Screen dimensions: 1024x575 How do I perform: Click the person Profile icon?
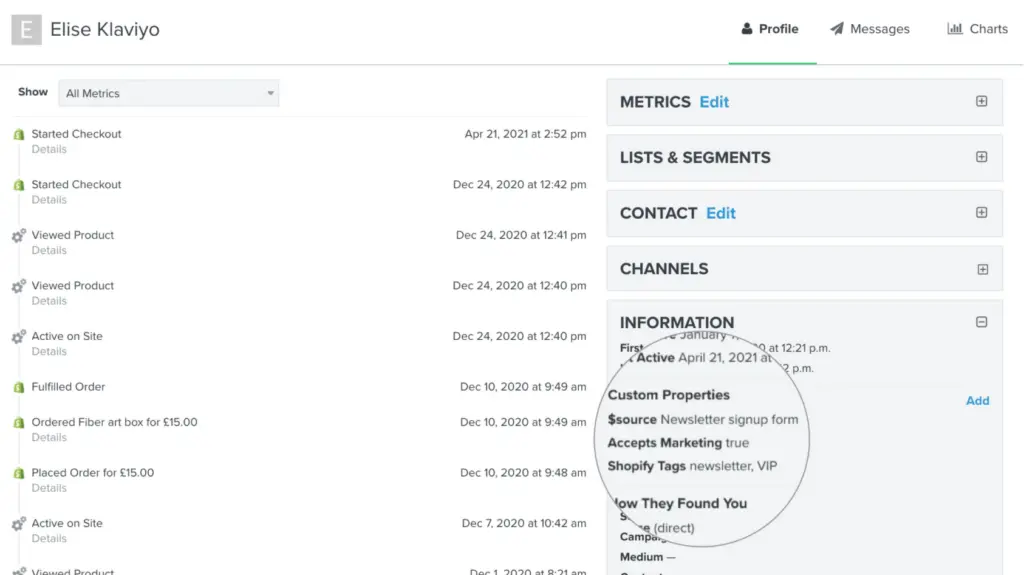pos(746,29)
